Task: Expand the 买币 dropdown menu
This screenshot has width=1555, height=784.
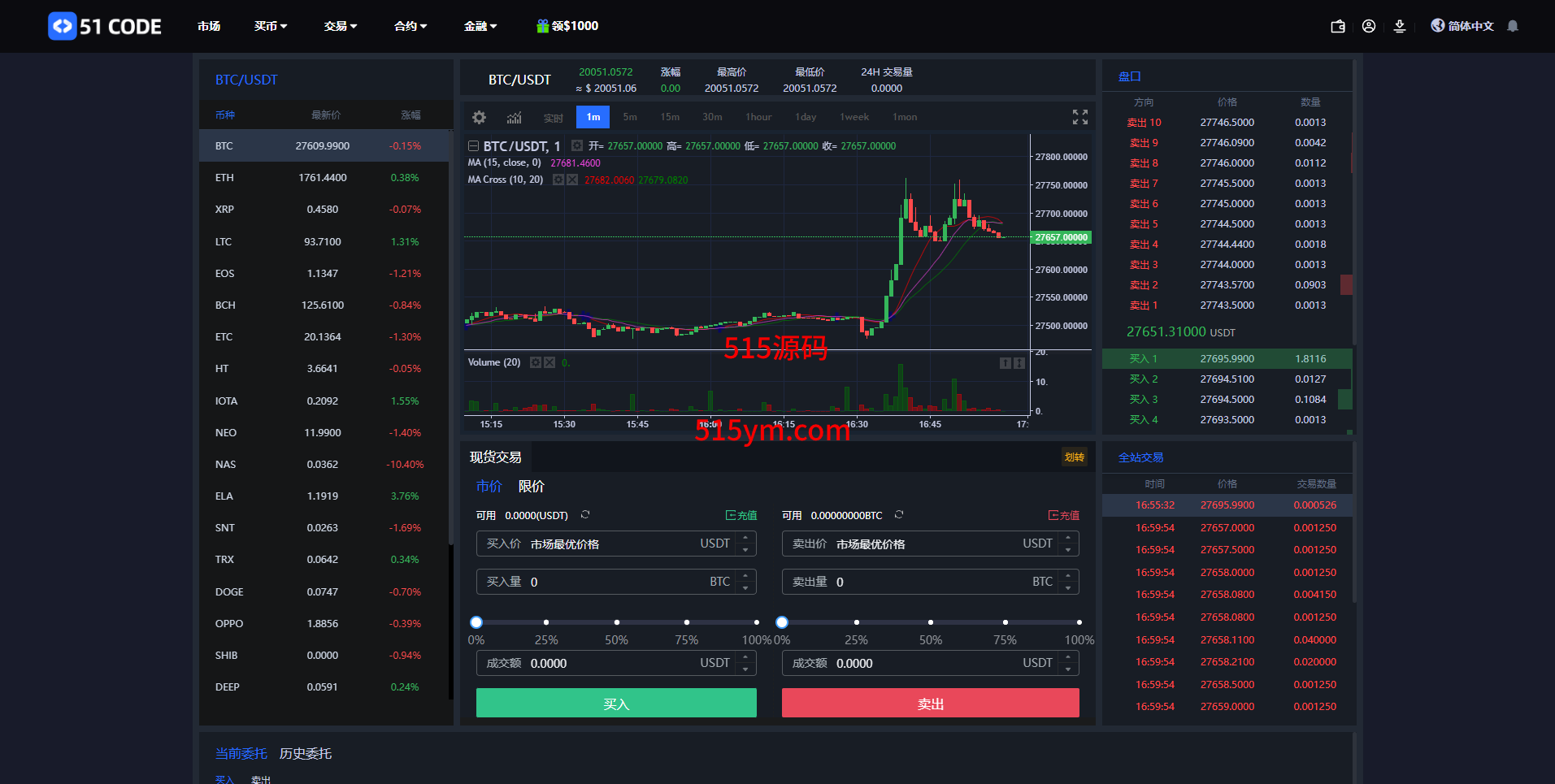Action: [270, 26]
